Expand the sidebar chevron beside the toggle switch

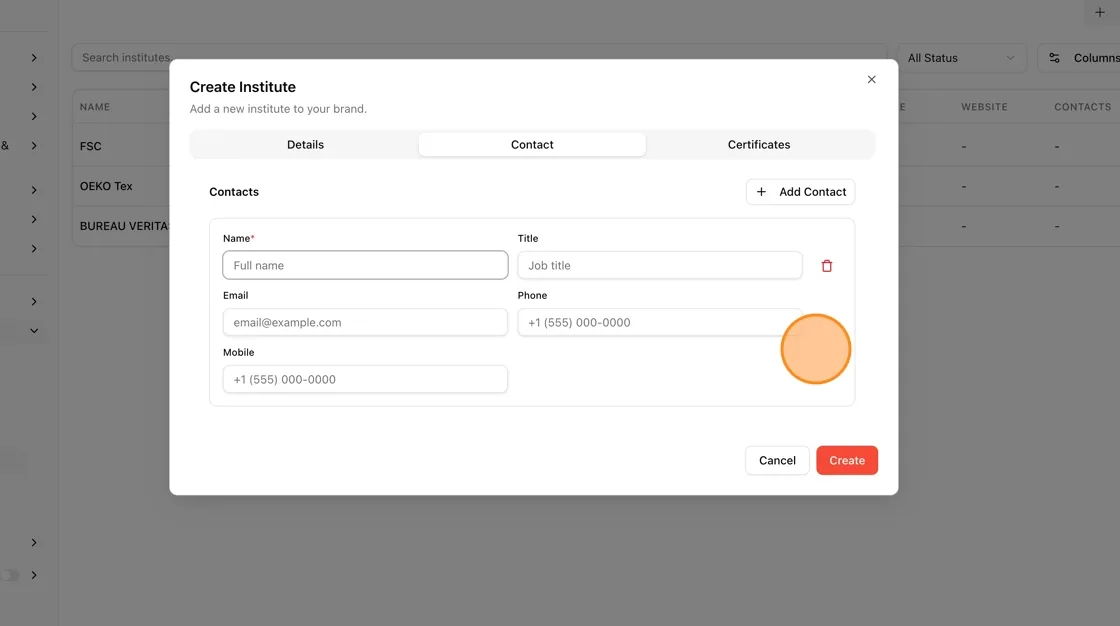pos(34,575)
